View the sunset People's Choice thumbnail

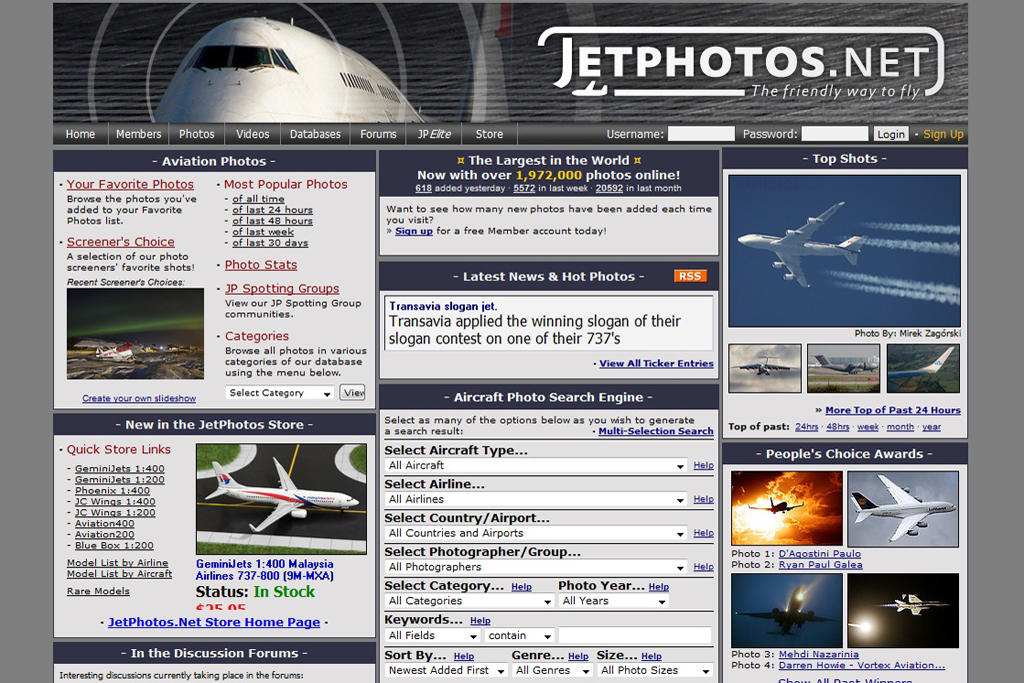click(x=787, y=508)
